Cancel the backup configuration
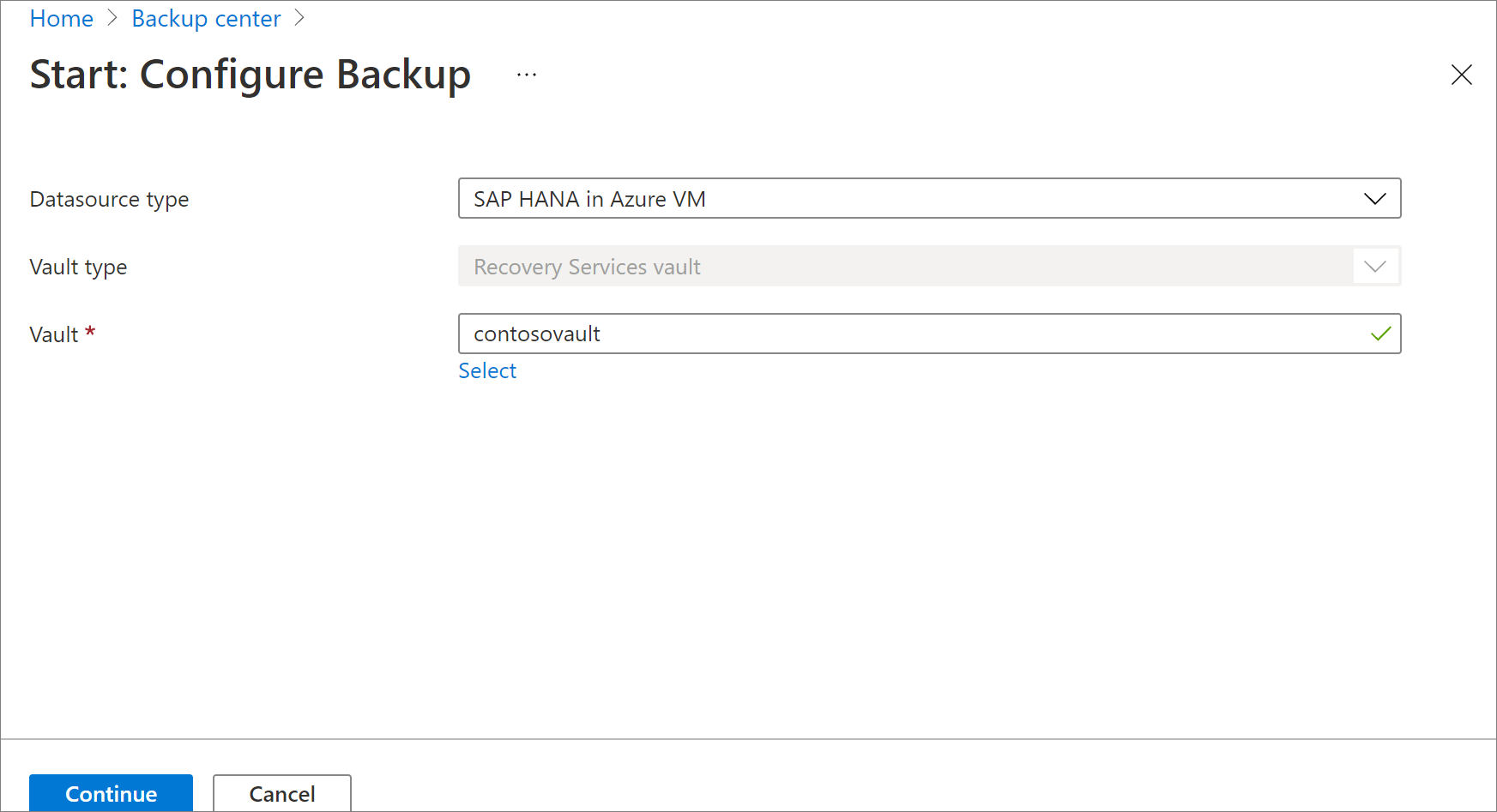Screen dimensions: 1497x812 point(281,793)
